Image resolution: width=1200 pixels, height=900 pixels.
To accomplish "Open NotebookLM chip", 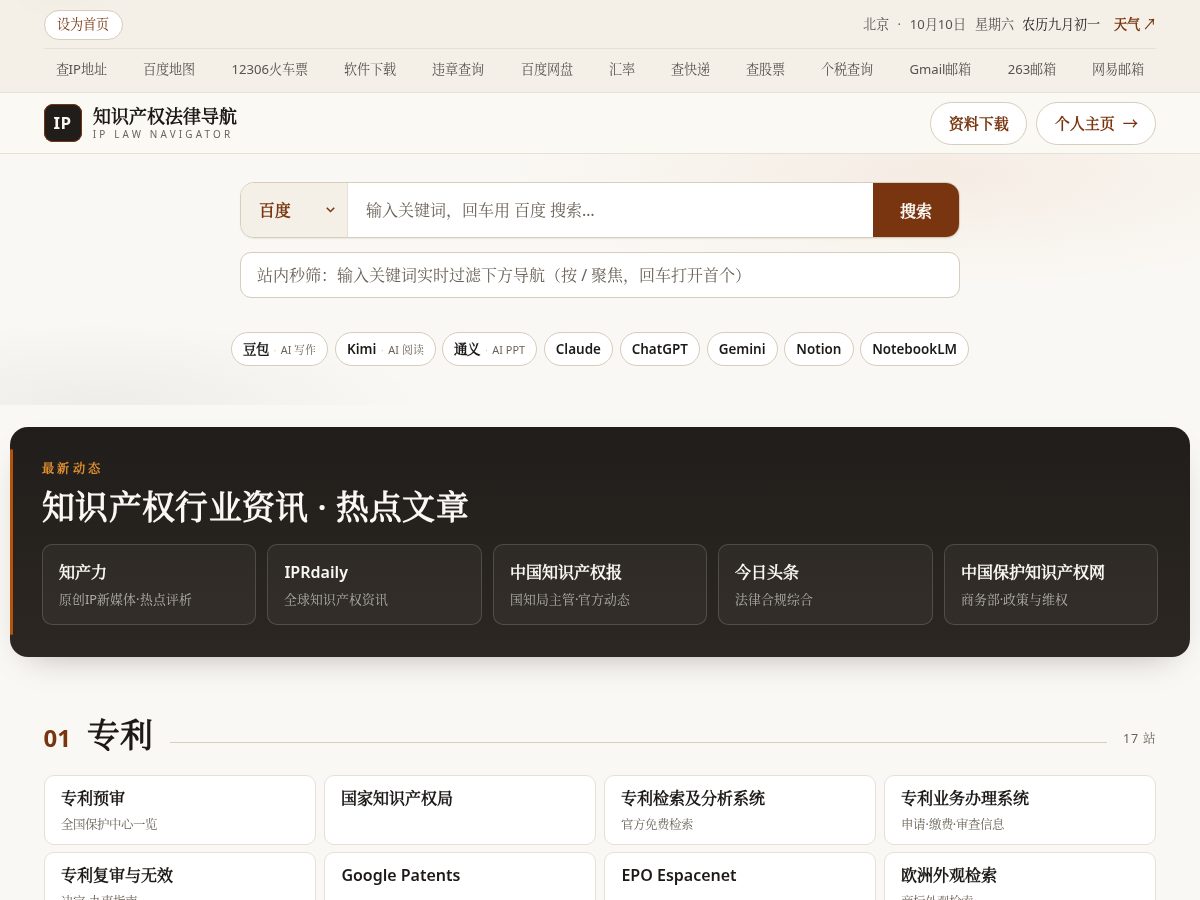I will [x=914, y=349].
